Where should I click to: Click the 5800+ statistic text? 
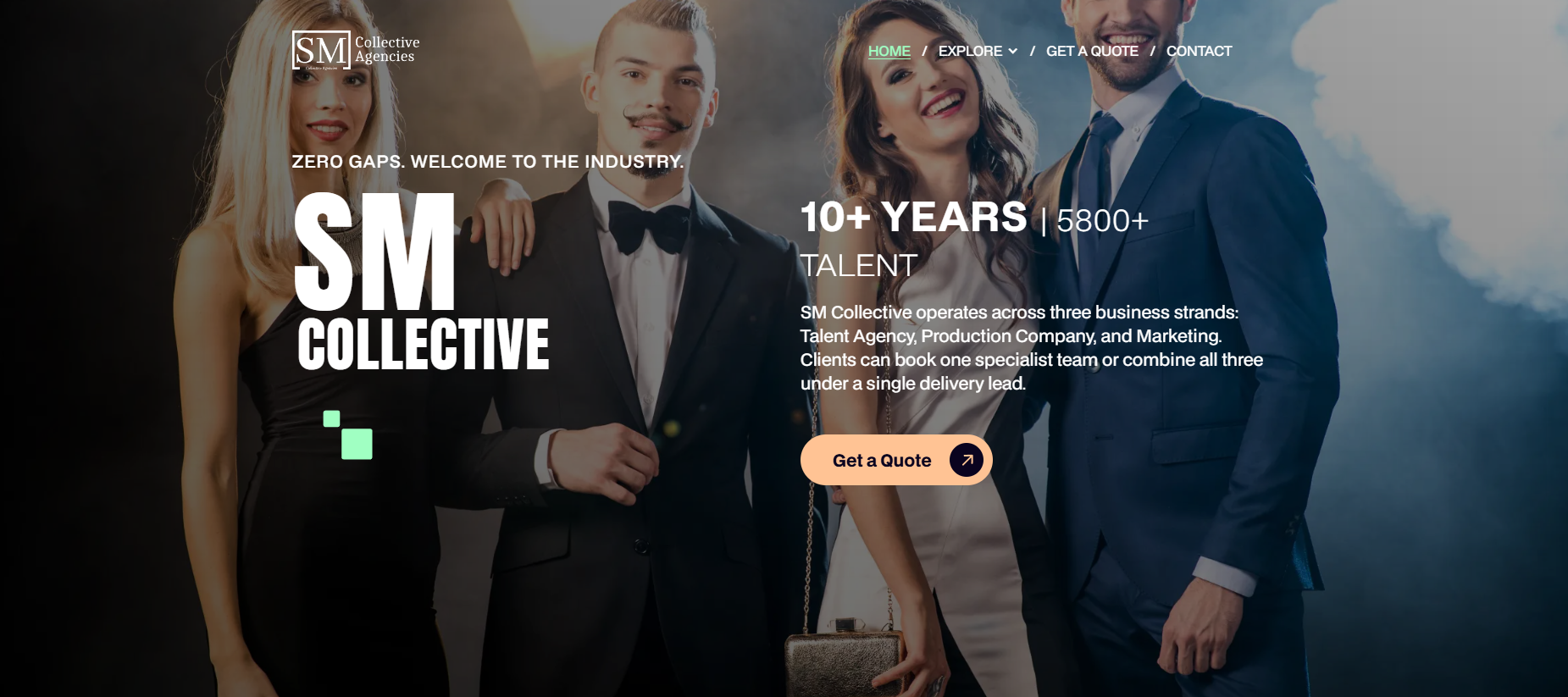coord(1102,221)
